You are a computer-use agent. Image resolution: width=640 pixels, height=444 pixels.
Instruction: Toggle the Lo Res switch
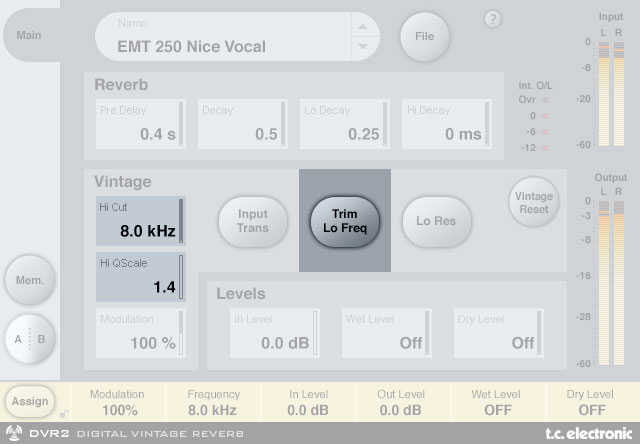pos(436,220)
